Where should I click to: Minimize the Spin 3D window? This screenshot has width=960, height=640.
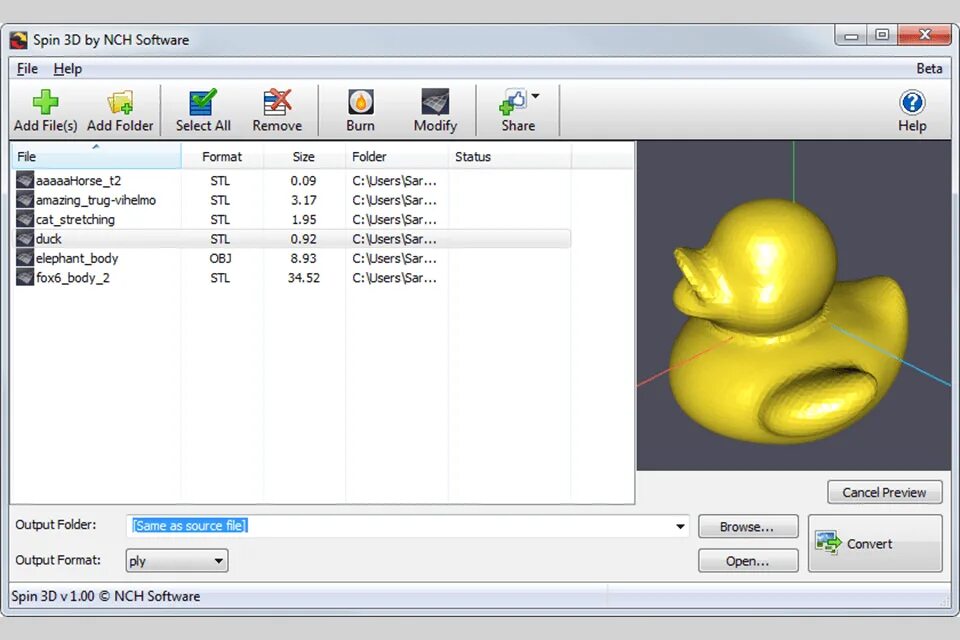[850, 36]
